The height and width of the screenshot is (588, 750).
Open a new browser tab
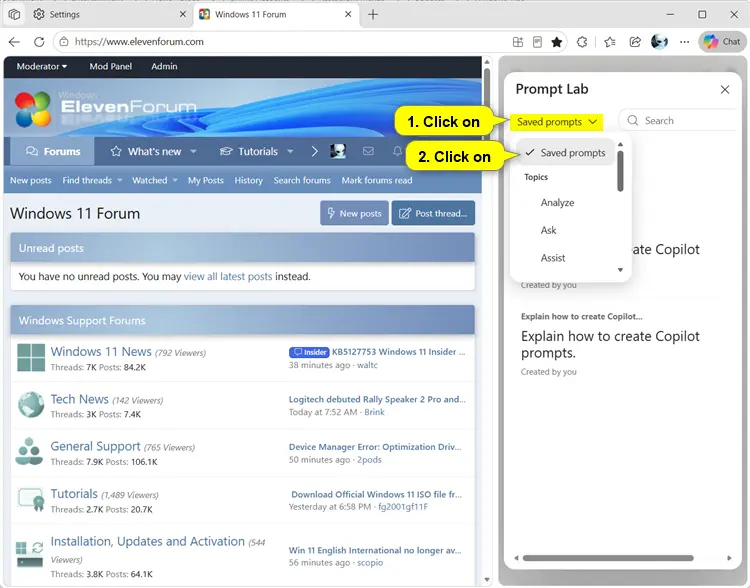click(x=373, y=14)
